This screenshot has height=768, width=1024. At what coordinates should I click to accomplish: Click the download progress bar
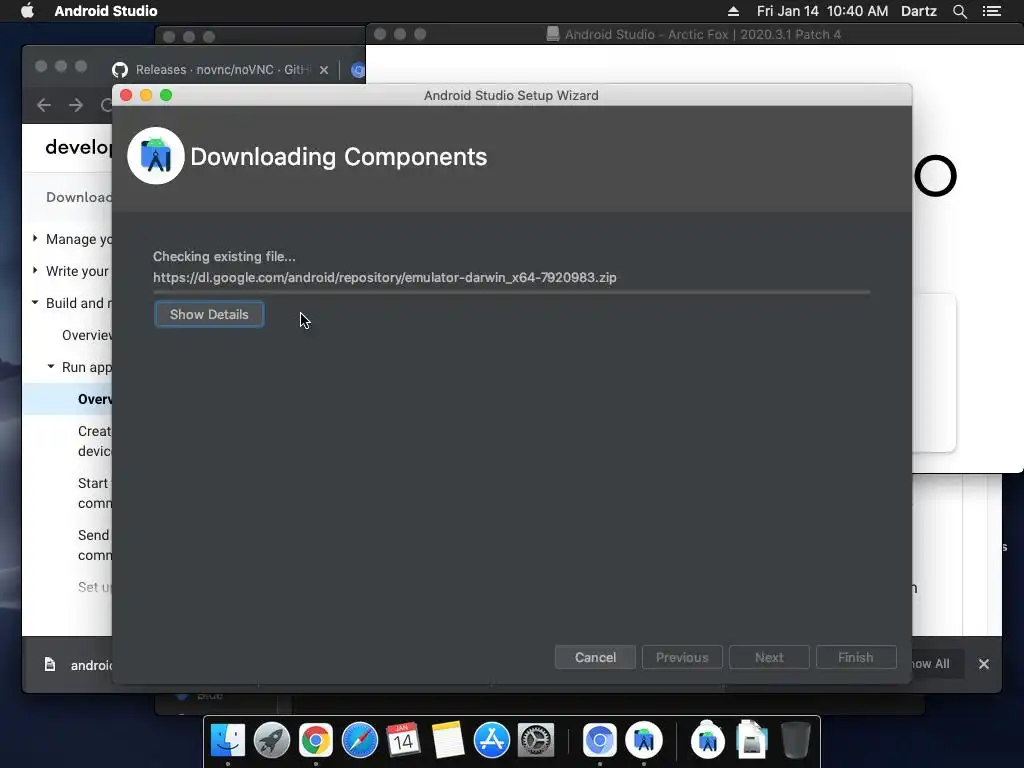pos(511,293)
